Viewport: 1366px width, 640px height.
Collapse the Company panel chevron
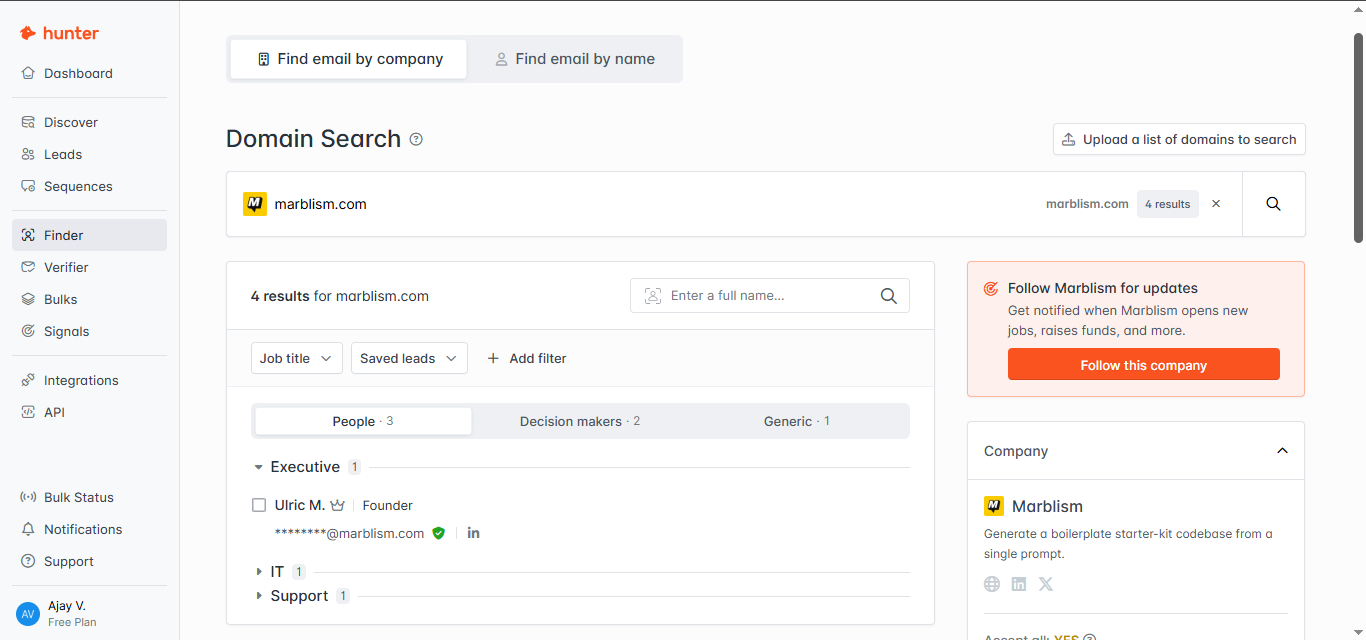click(1282, 451)
